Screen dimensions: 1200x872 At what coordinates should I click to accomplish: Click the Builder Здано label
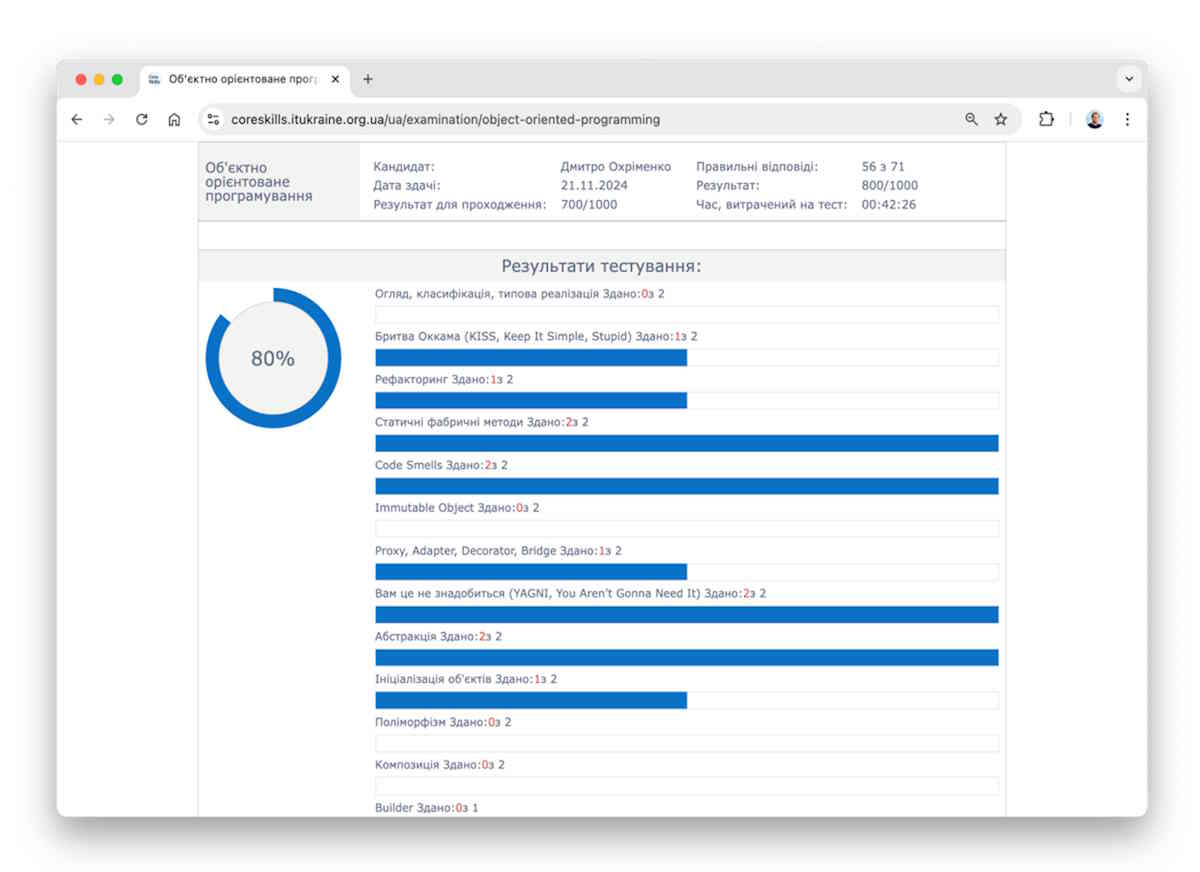click(x=427, y=808)
